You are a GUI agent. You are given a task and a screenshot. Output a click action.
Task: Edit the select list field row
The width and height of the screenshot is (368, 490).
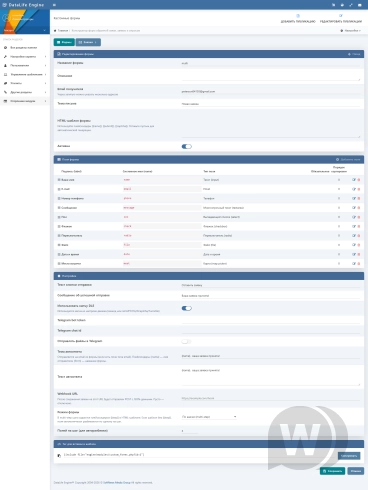pyautogui.click(x=354, y=217)
